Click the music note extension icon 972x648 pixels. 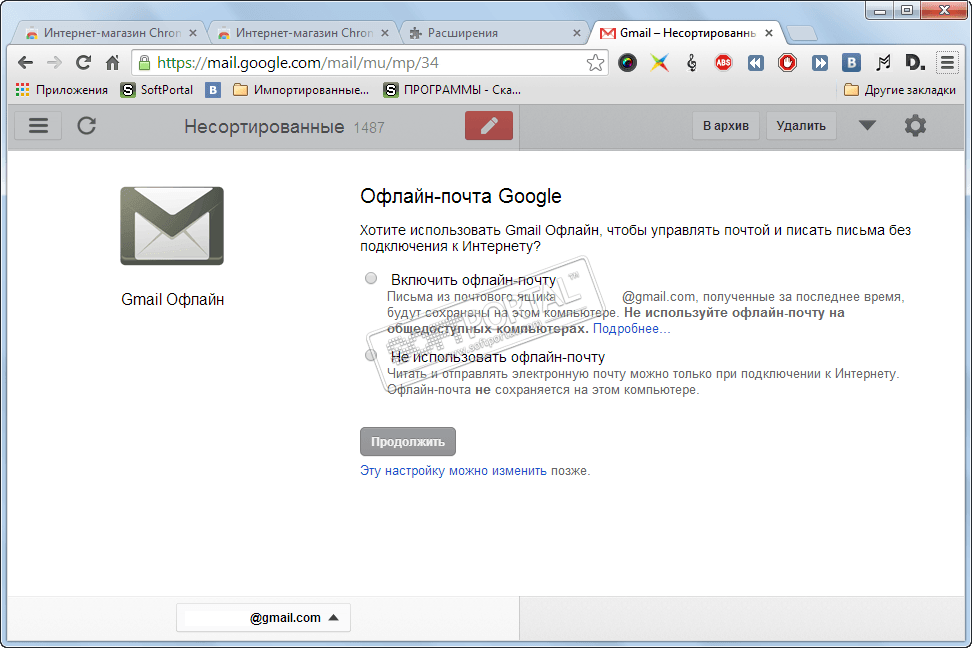[x=883, y=63]
